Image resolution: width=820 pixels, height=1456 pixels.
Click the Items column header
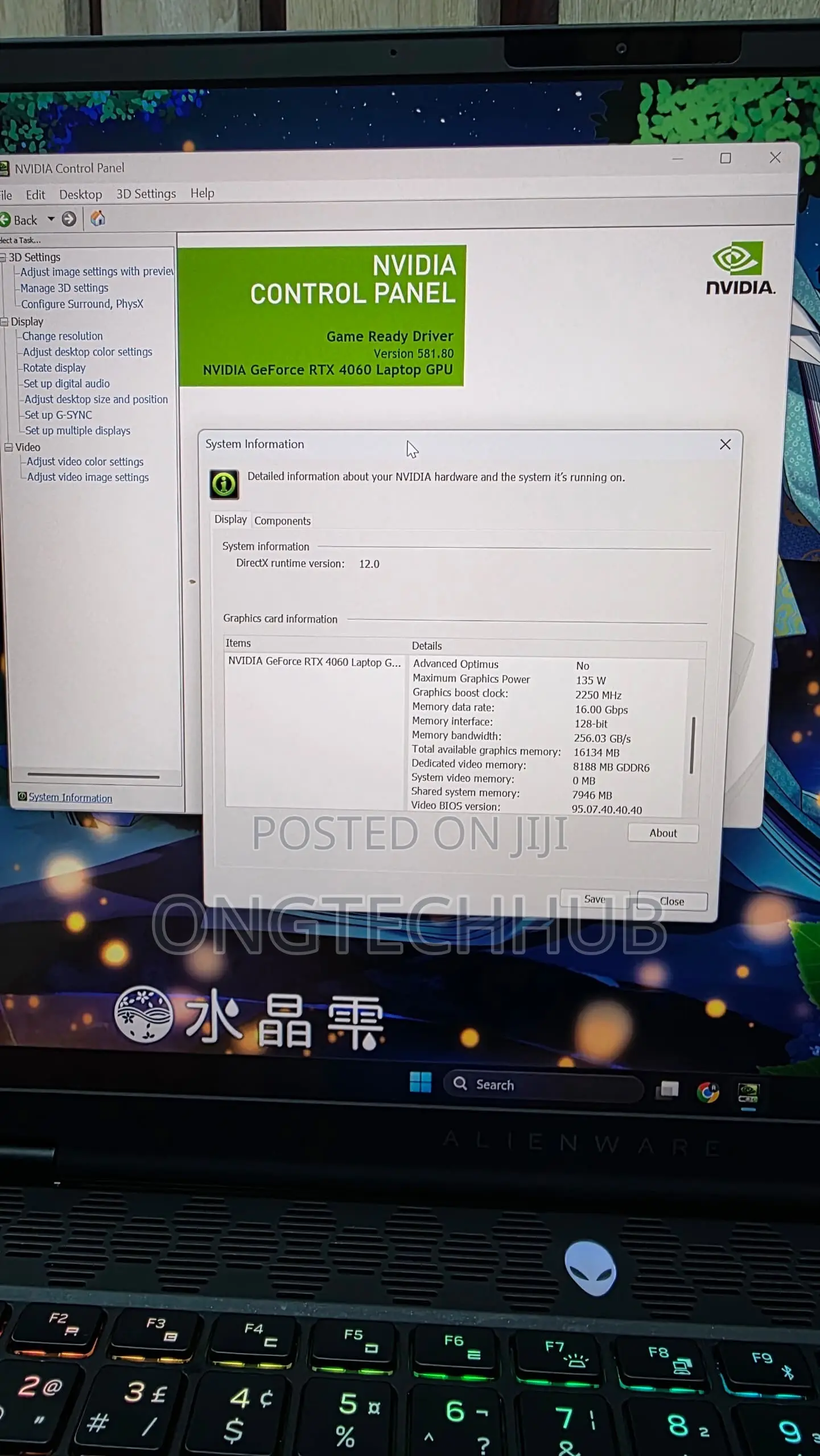point(314,644)
